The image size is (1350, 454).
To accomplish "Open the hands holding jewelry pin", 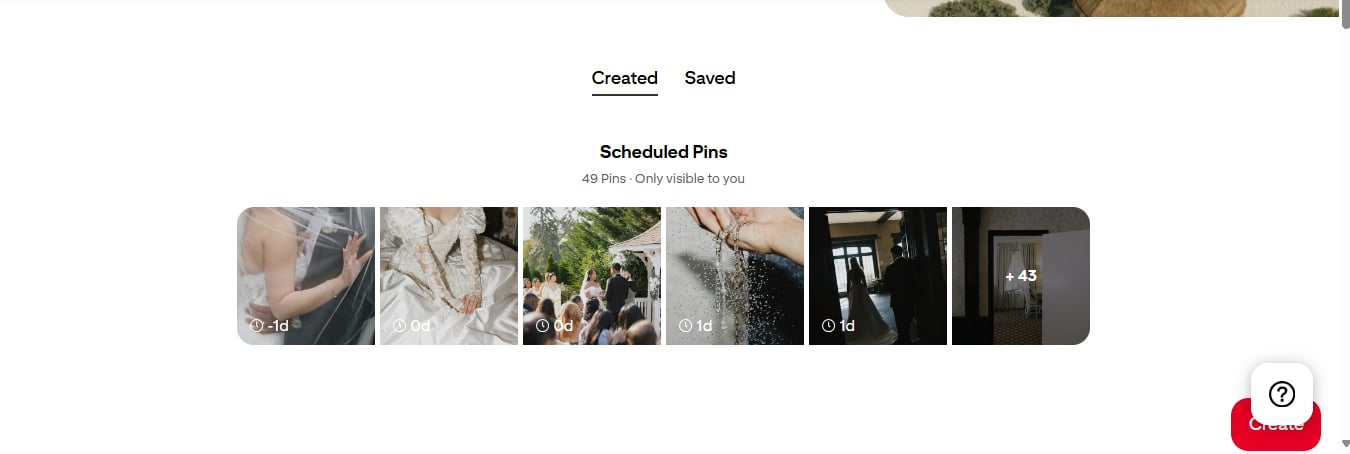I will 735,276.
